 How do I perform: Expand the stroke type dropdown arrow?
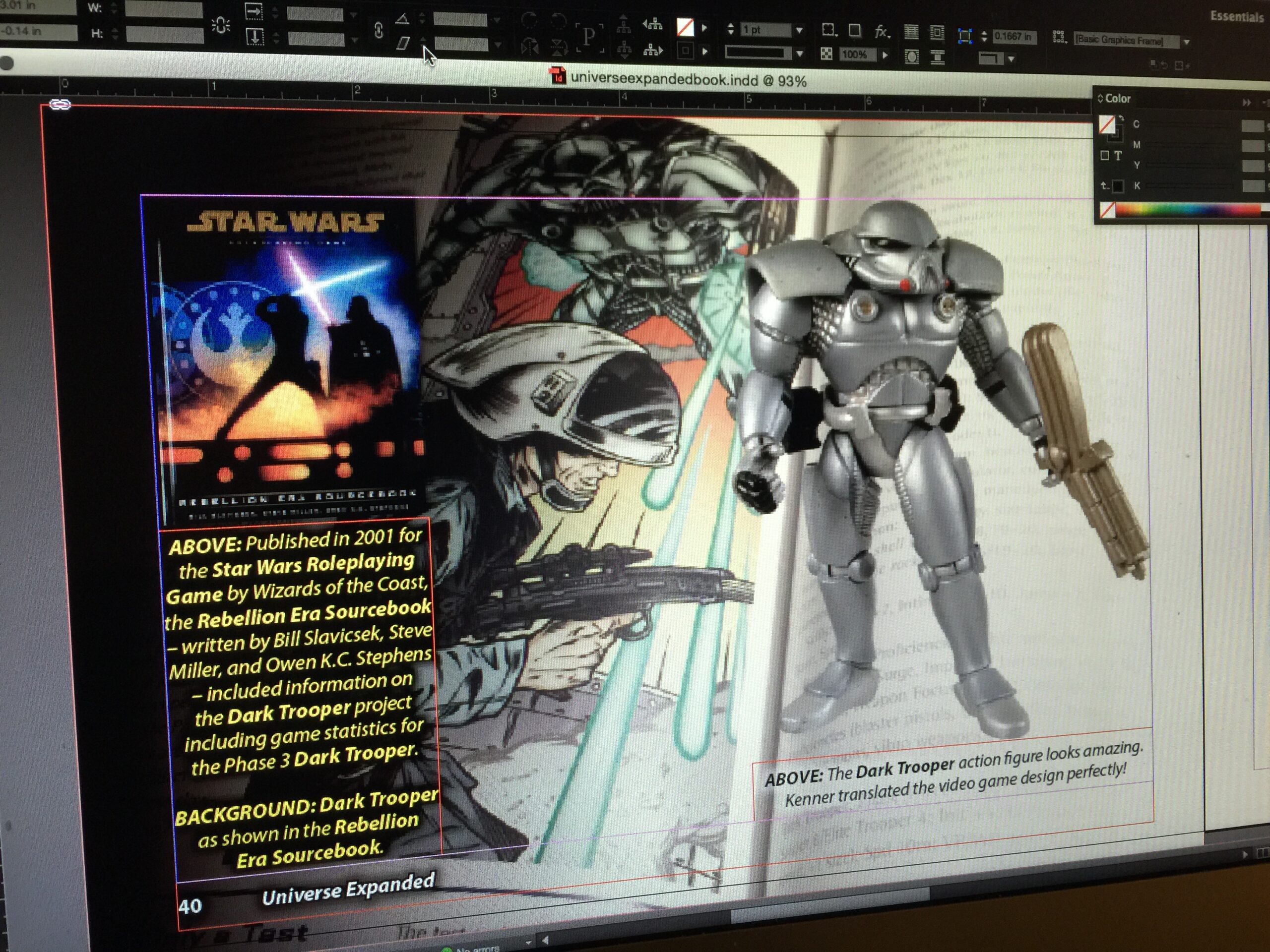pyautogui.click(x=799, y=54)
